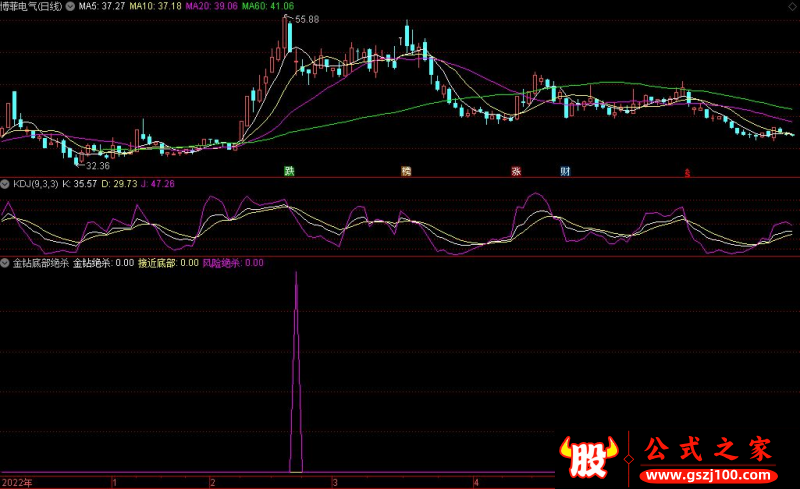Expand the KDJ indicator settings icon
Viewport: 800px width, 489px height.
pyautogui.click(x=6, y=184)
